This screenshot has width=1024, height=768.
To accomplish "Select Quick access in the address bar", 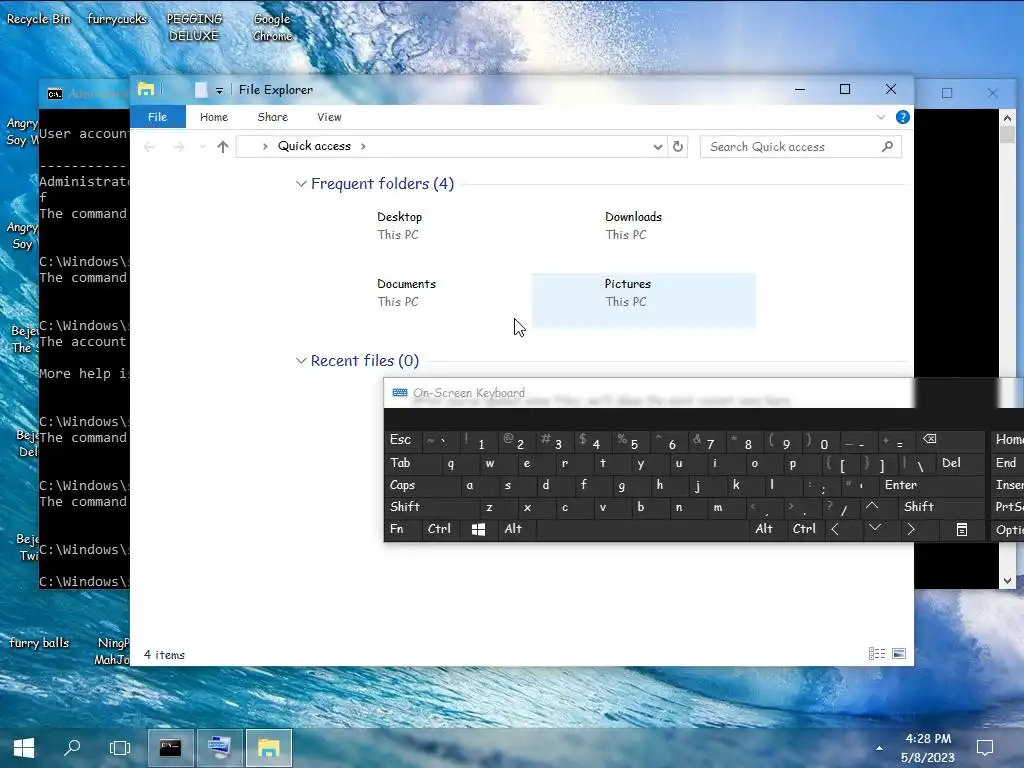I will [x=314, y=146].
